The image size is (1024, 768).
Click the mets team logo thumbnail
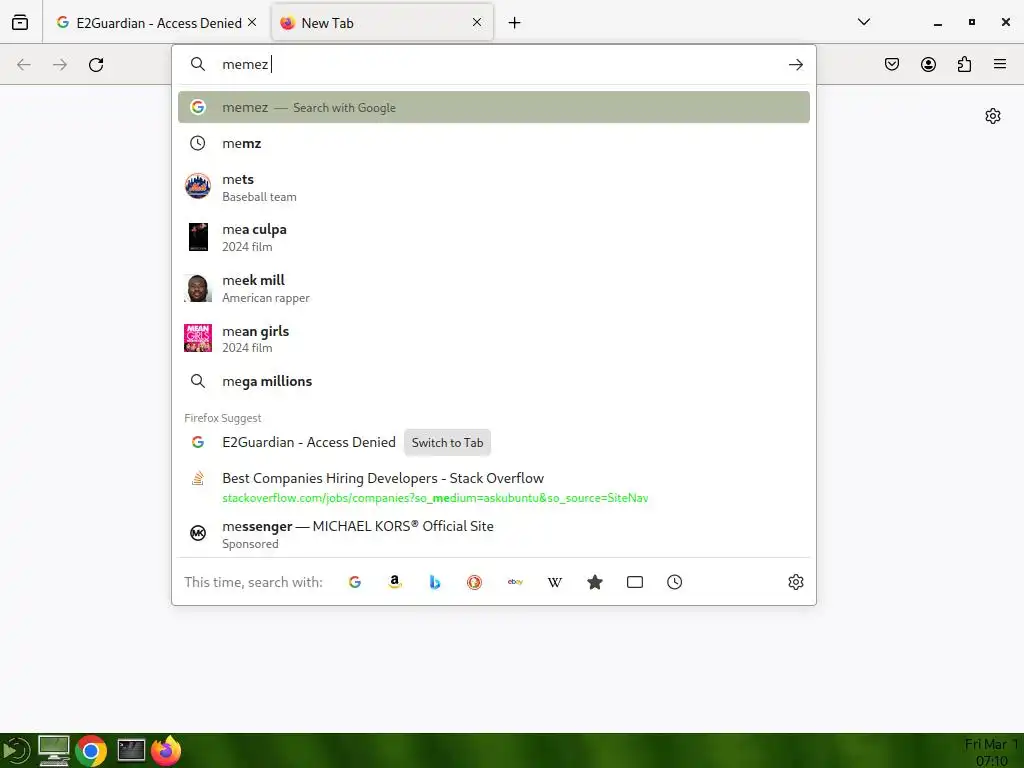(x=198, y=186)
